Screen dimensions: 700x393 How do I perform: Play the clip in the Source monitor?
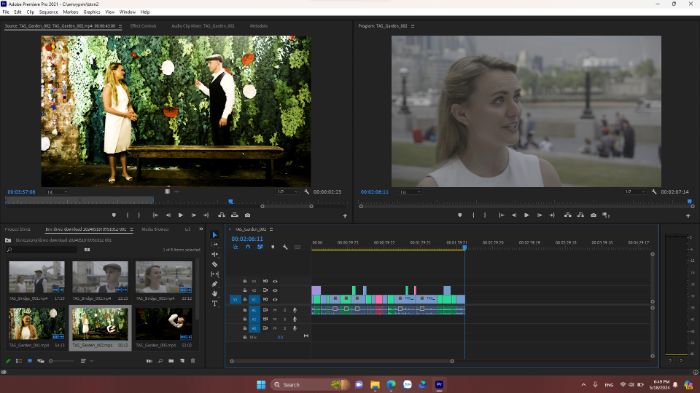[x=181, y=215]
